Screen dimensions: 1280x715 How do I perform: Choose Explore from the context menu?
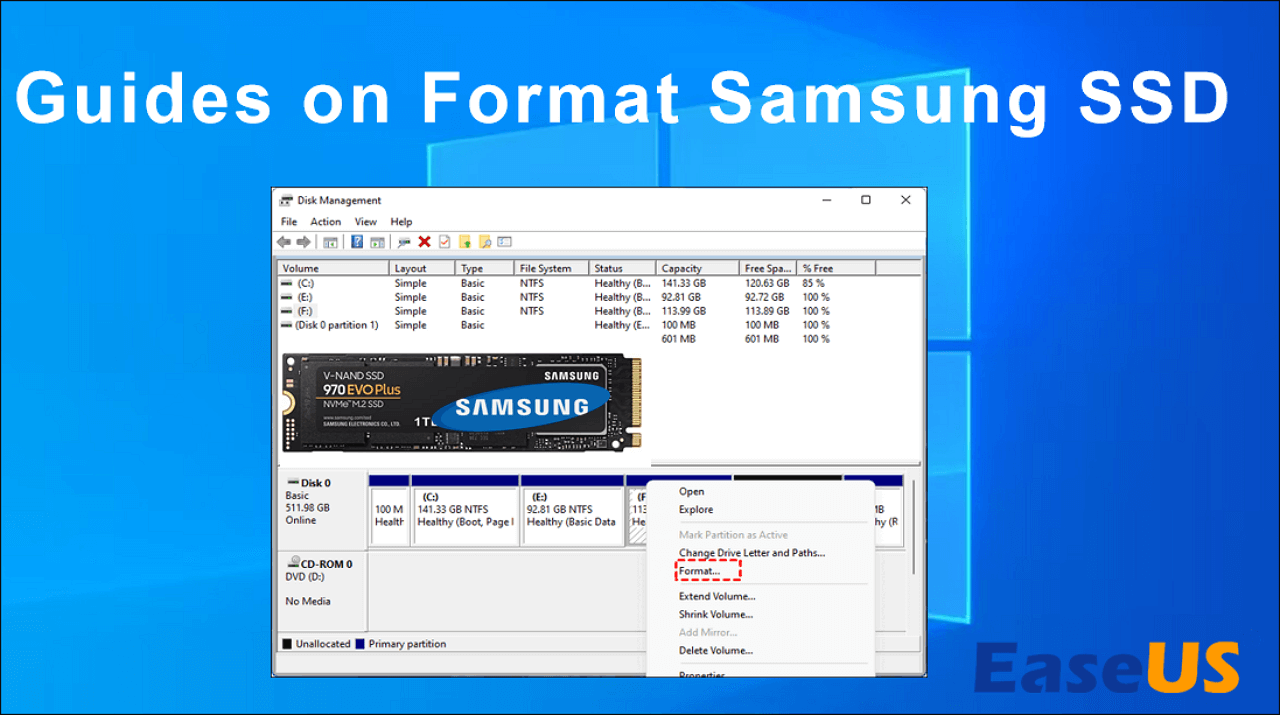tap(696, 510)
